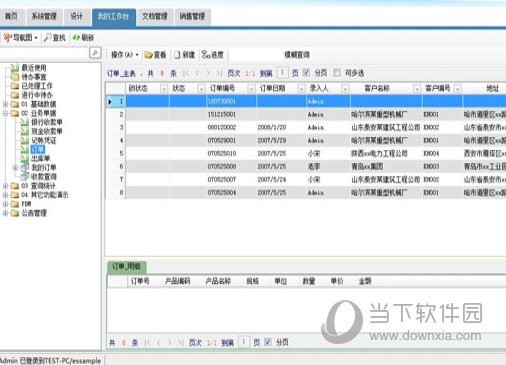Expand the 01 基础数据 folder
Viewport: 506px width, 365px height.
point(5,104)
